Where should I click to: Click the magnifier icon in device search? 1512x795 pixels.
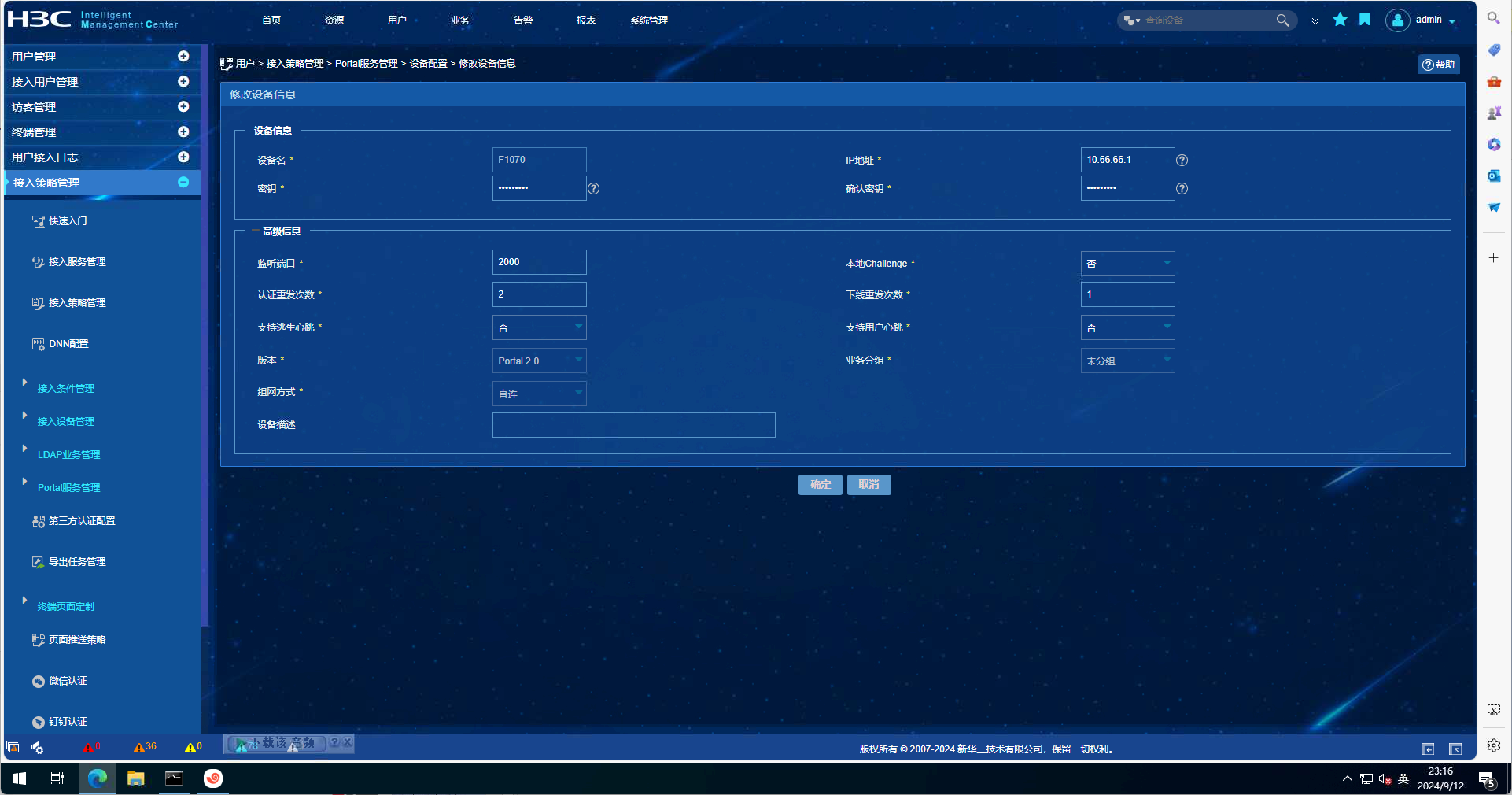1282,20
